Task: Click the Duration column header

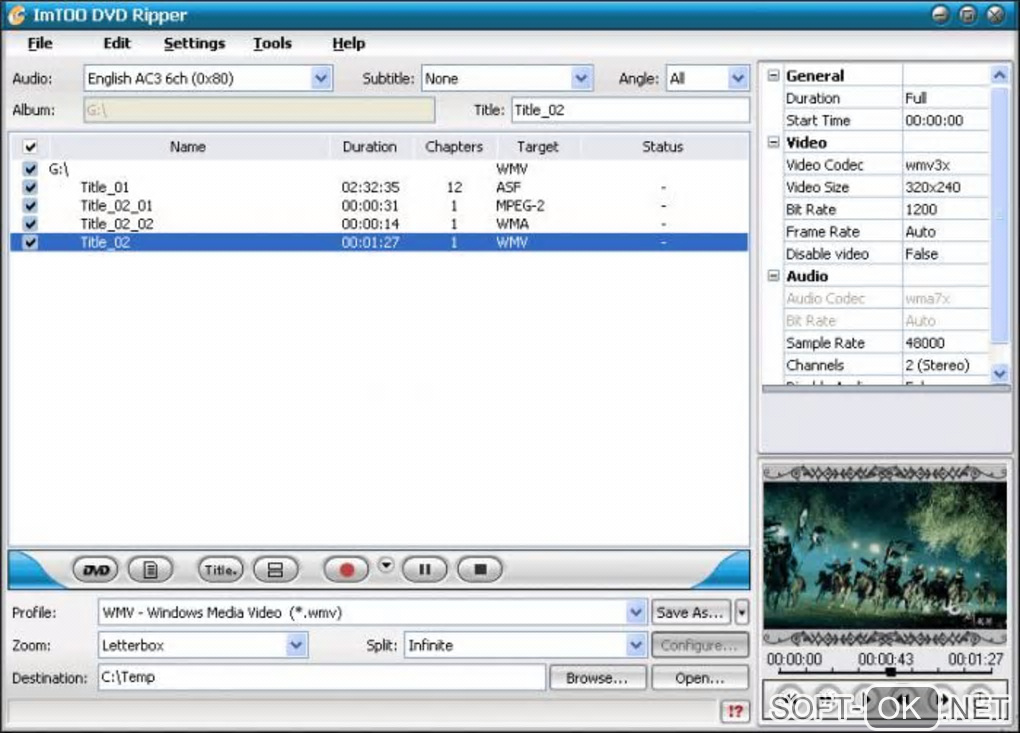Action: pyautogui.click(x=369, y=147)
